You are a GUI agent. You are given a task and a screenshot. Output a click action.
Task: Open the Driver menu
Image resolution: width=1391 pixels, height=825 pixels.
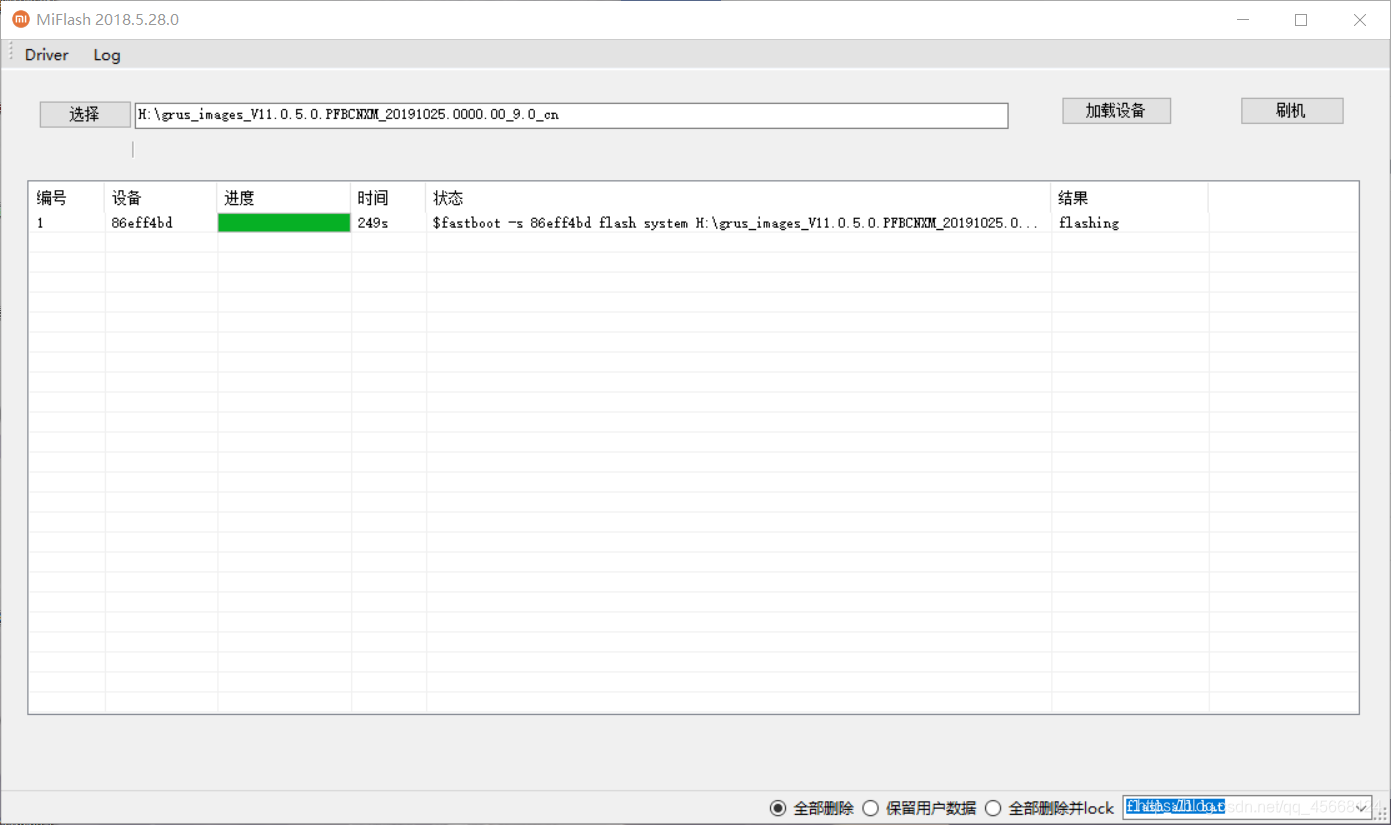click(47, 55)
